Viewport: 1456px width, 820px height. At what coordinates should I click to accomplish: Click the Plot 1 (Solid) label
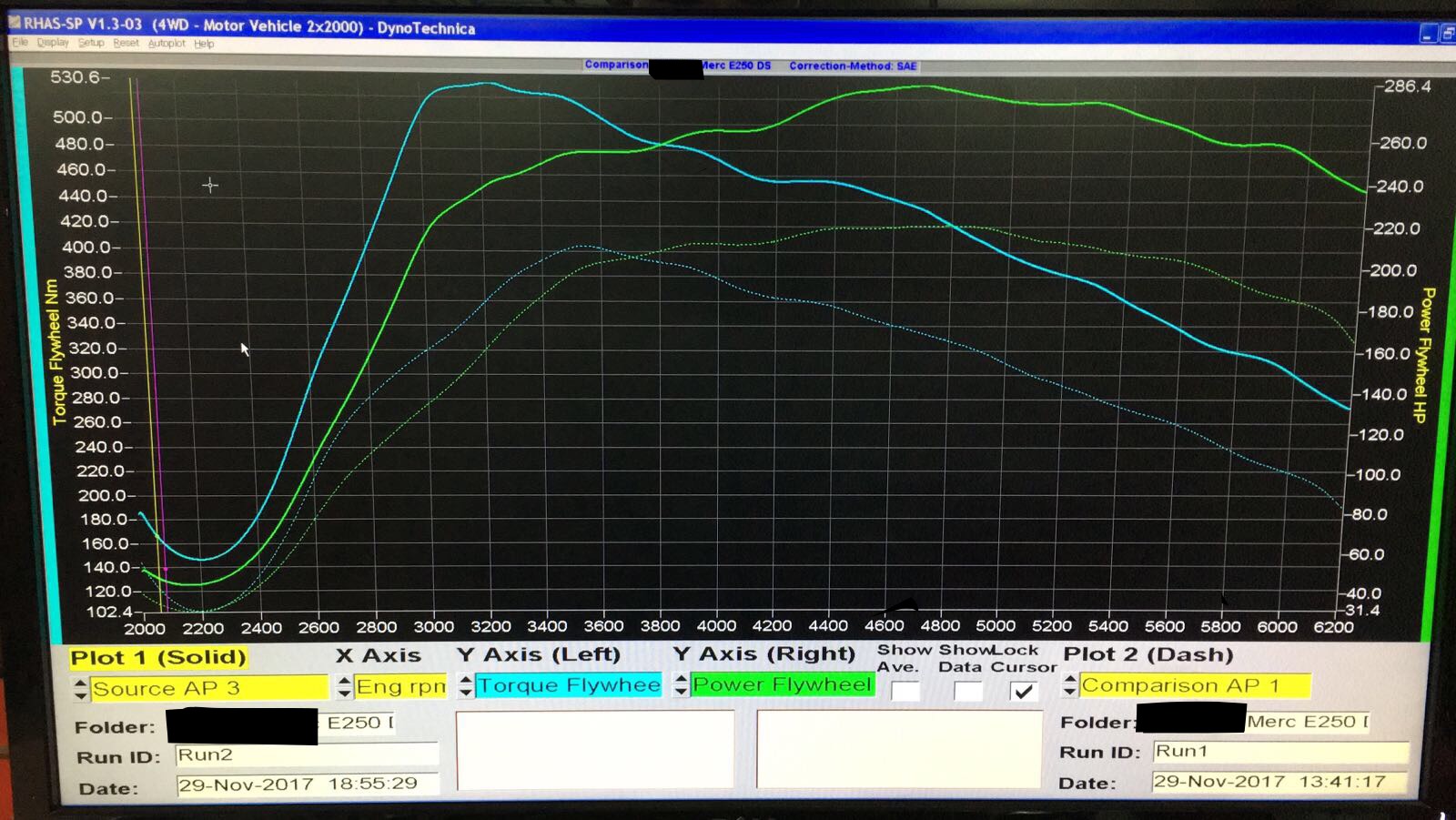[x=158, y=657]
